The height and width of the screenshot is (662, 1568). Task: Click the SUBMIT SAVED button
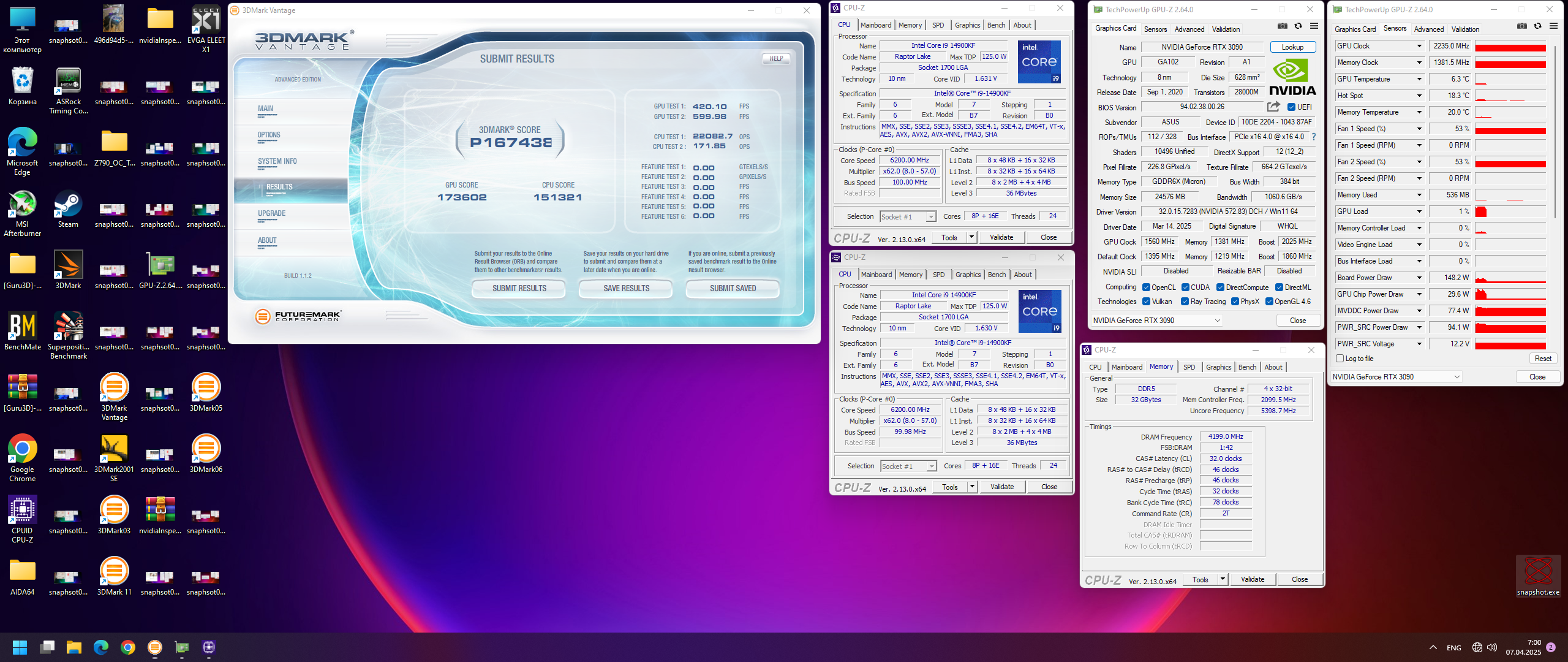click(733, 288)
